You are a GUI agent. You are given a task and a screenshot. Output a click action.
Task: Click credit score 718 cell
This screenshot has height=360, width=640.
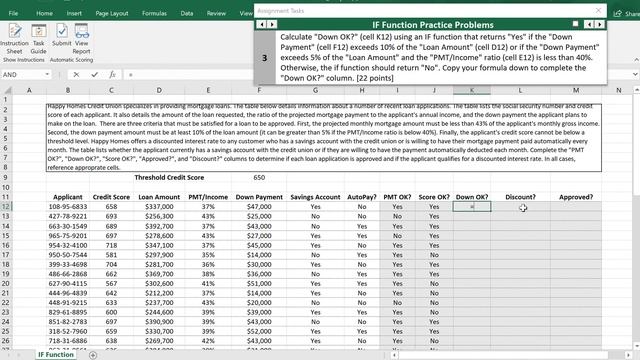click(x=111, y=245)
